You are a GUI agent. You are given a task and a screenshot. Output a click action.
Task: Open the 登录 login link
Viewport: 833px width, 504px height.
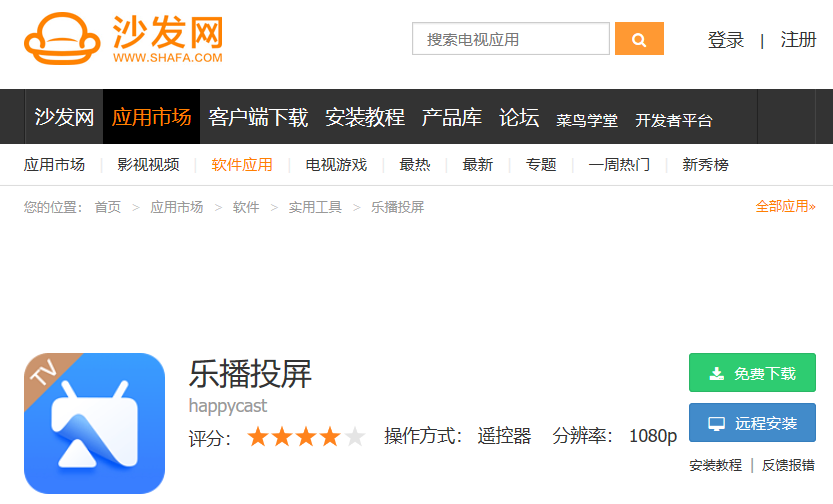[x=726, y=40]
